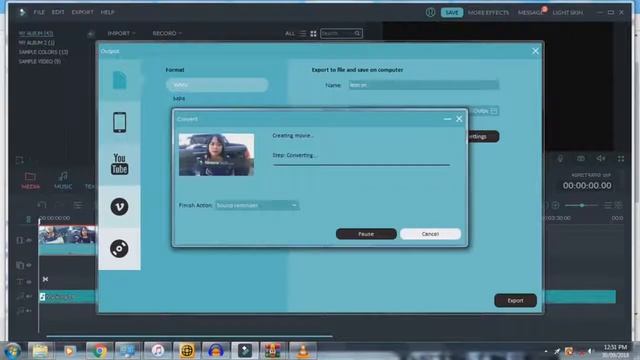Switch media library to list view
The image size is (640, 360).
tap(302, 33)
